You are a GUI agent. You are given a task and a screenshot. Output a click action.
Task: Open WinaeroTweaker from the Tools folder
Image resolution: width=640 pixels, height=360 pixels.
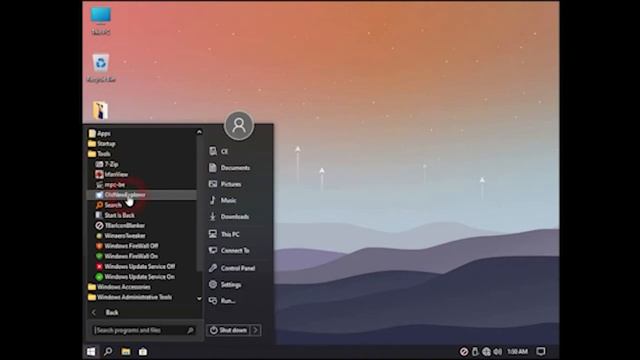[120, 236]
